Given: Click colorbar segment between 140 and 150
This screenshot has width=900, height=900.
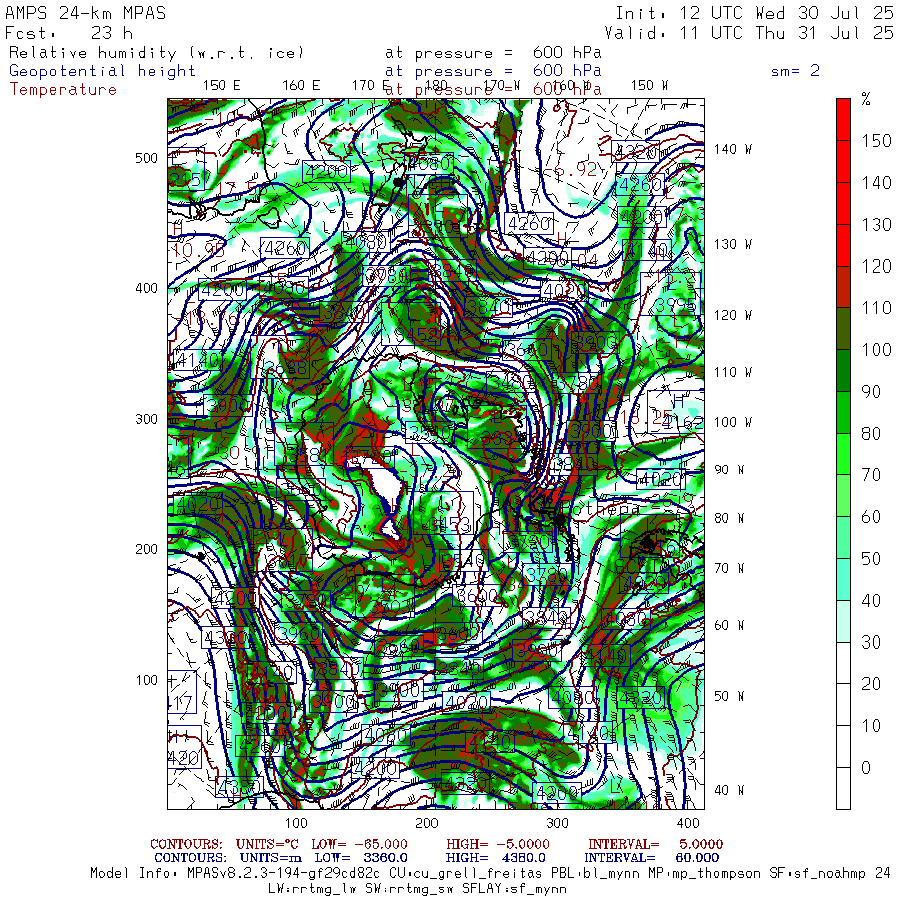Looking at the screenshot, I should 843,161.
